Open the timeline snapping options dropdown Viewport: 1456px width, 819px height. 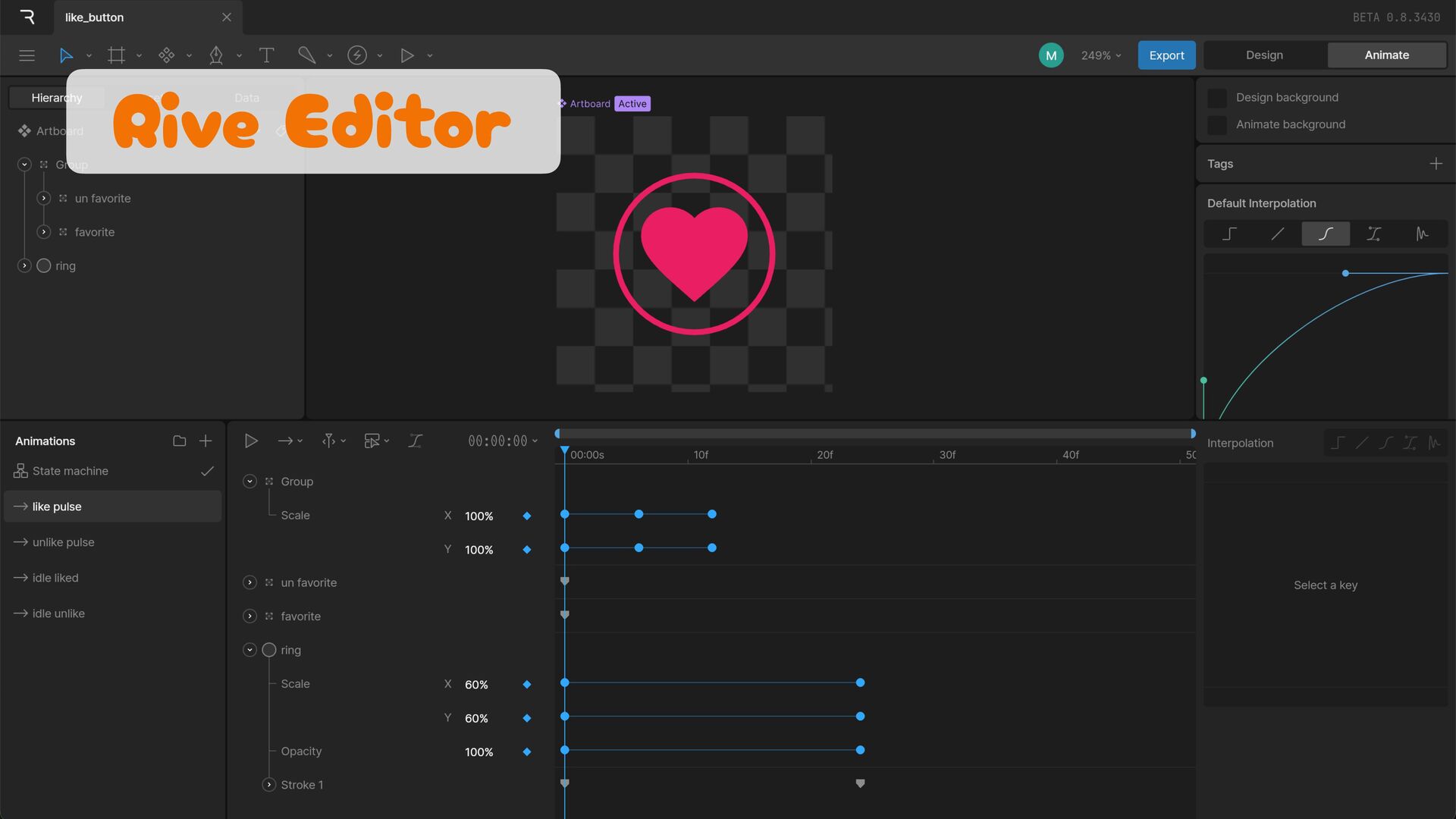(x=334, y=441)
